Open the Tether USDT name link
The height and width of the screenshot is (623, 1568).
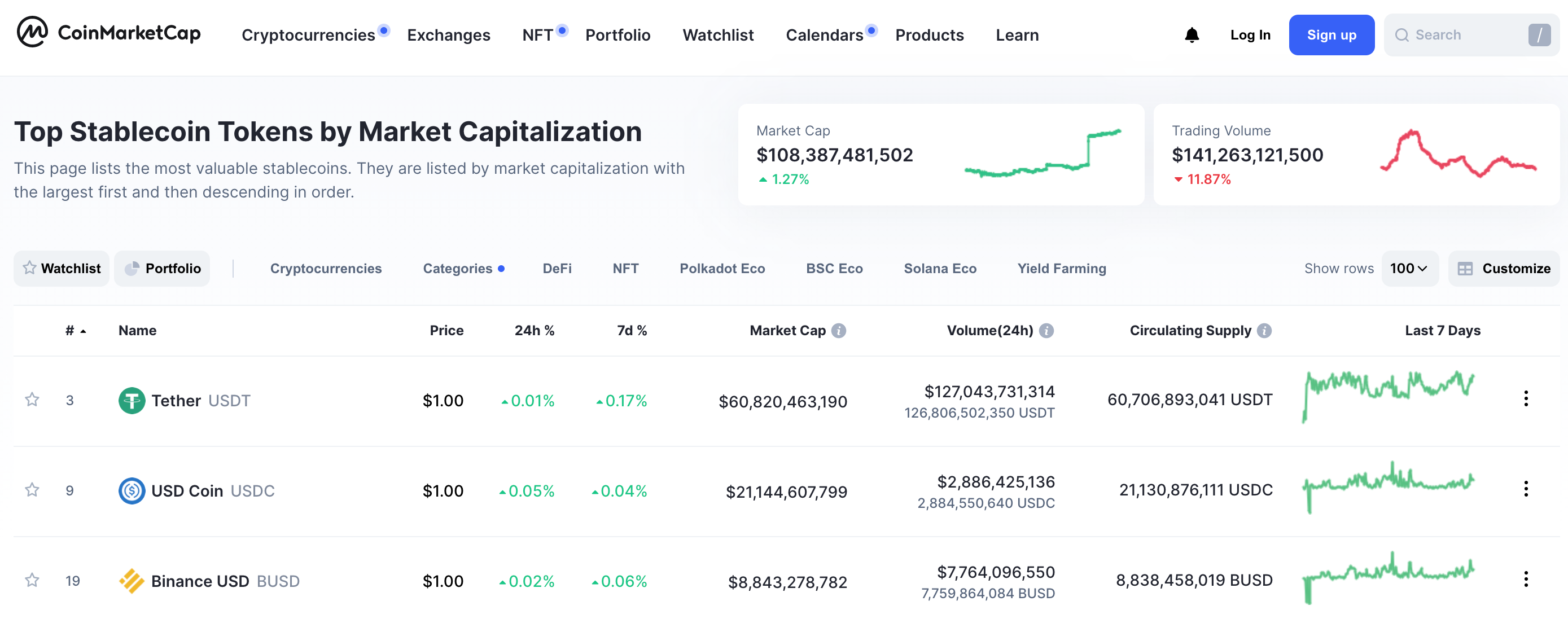(201, 400)
